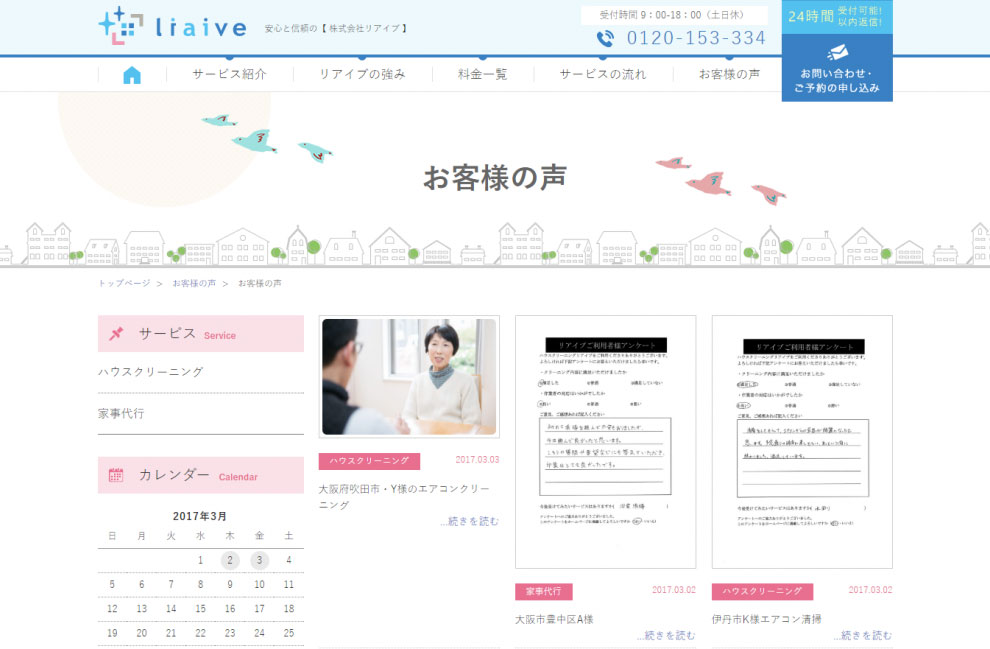Click the 24時間以内返信 banner

(837, 16)
